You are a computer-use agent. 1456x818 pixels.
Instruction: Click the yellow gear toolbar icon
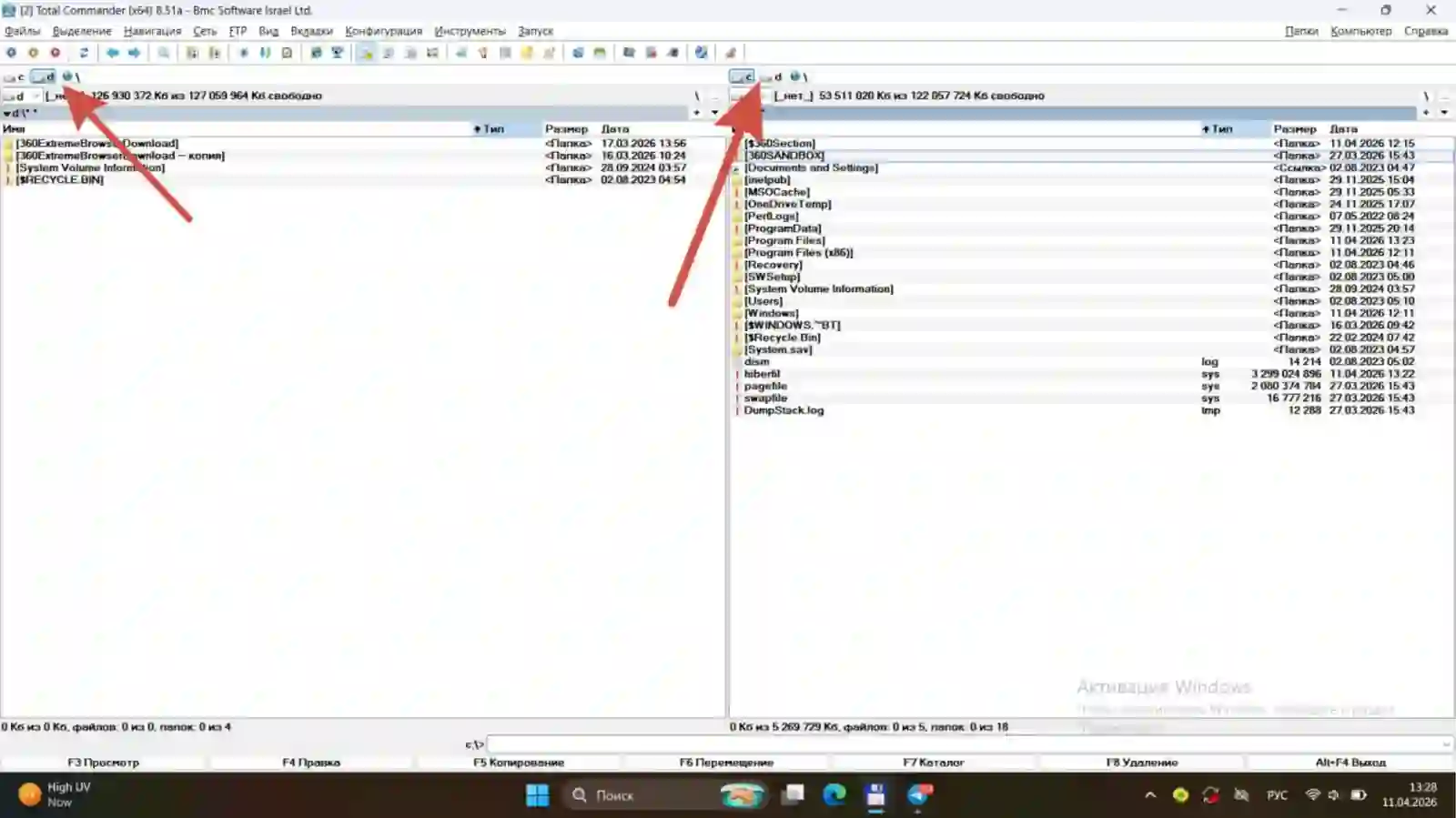(x=33, y=53)
